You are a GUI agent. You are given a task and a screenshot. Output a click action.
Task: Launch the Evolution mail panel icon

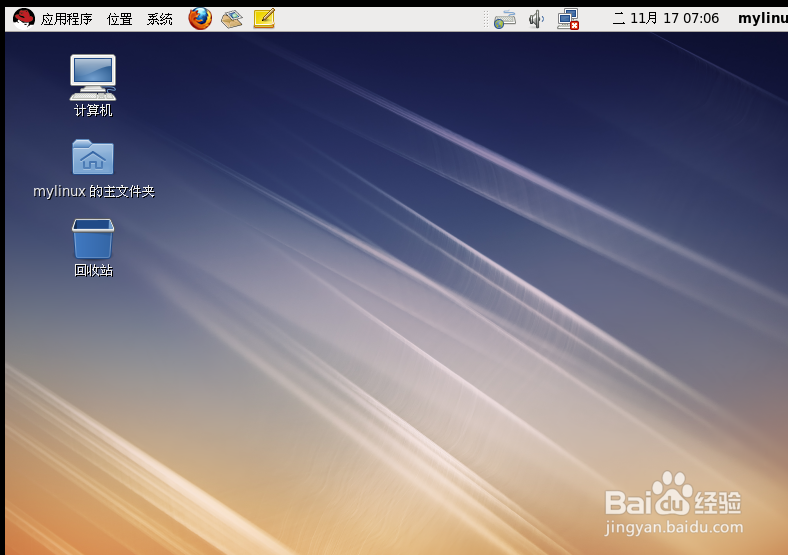point(232,19)
